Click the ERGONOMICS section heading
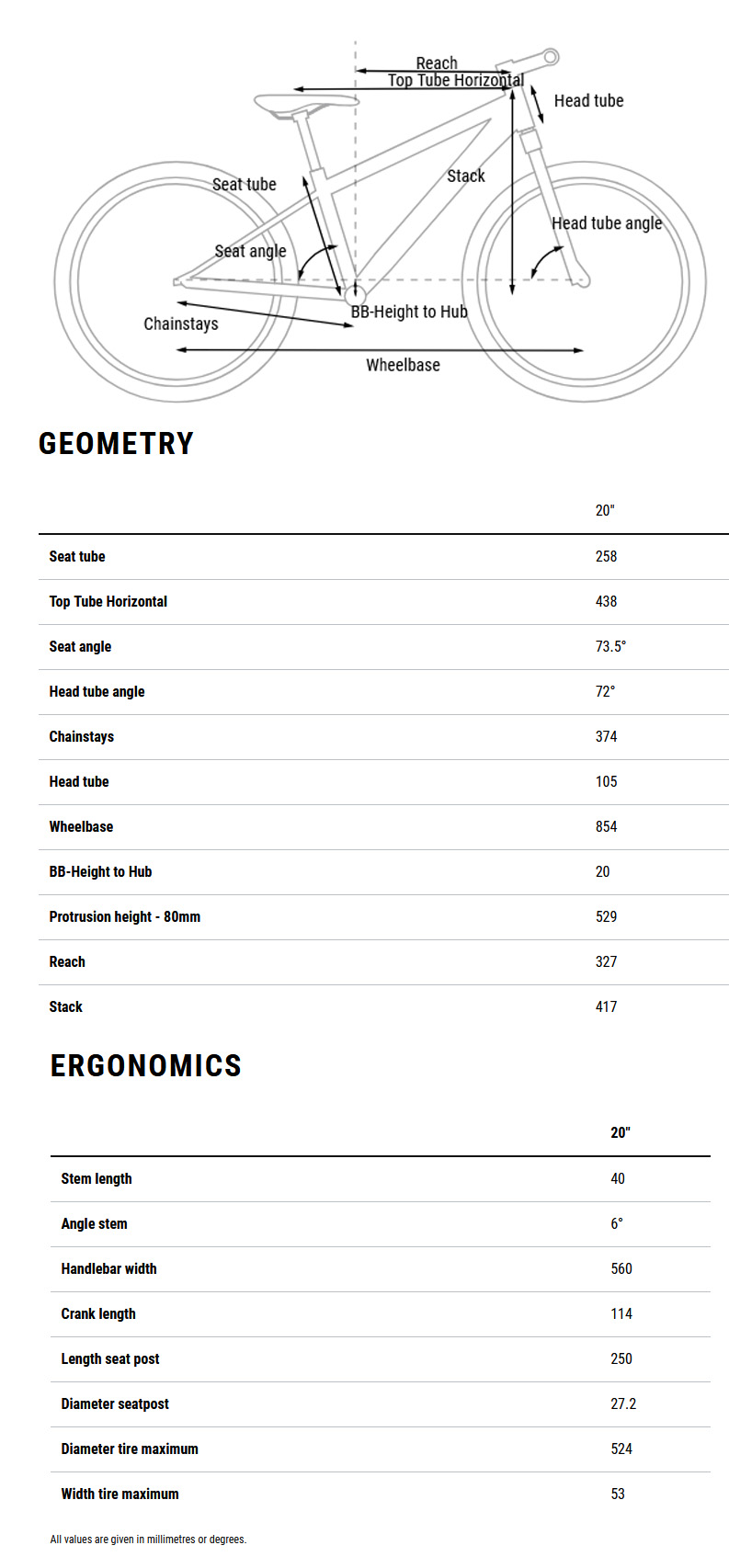The width and height of the screenshot is (729, 1568). [145, 1065]
